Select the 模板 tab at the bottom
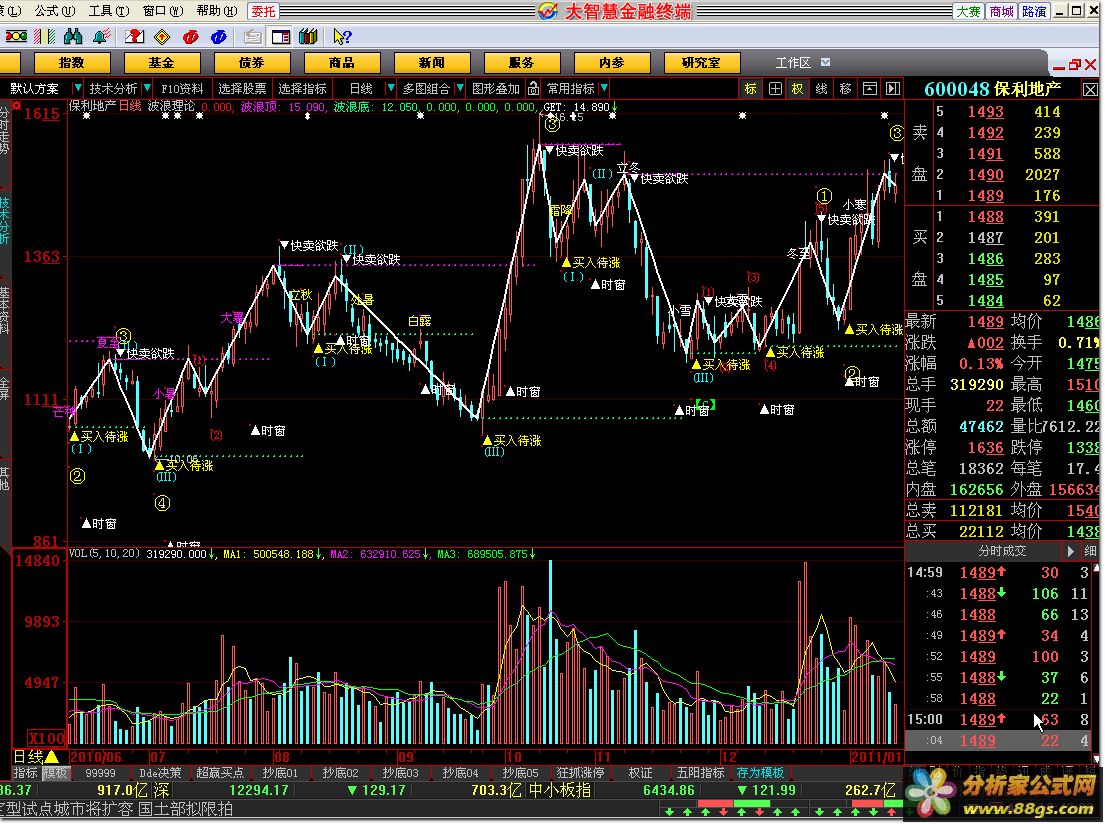This screenshot has width=1105, height=824. [56, 773]
